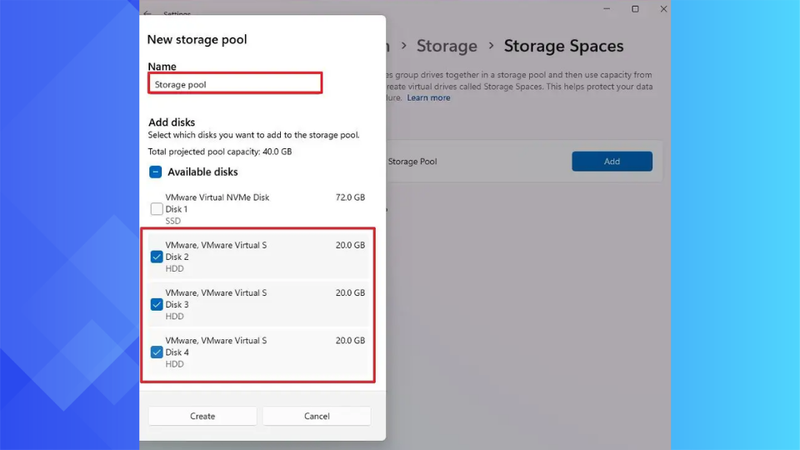Screen dimensions: 800x450
Task: Click the Settings back arrow icon
Action: click(147, 13)
